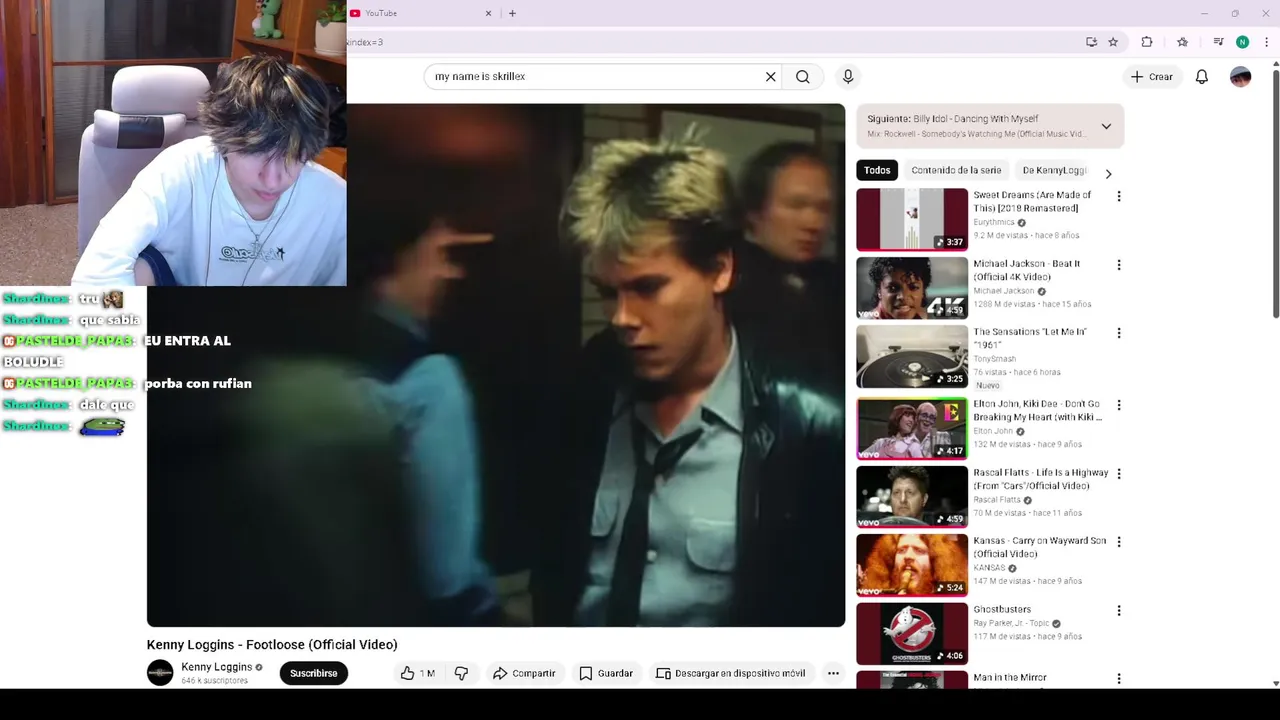This screenshot has height=720, width=1280.
Task: Open Michael Jackson Beat It thumbnail
Action: 912,288
